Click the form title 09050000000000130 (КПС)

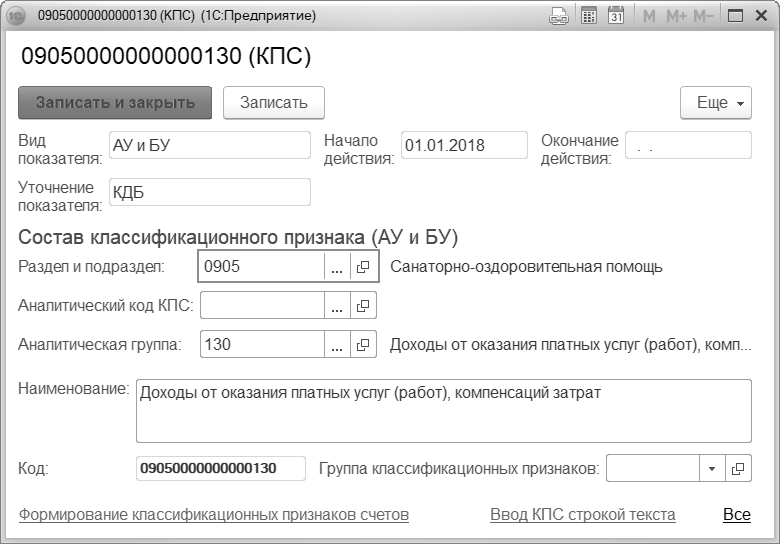166,56
